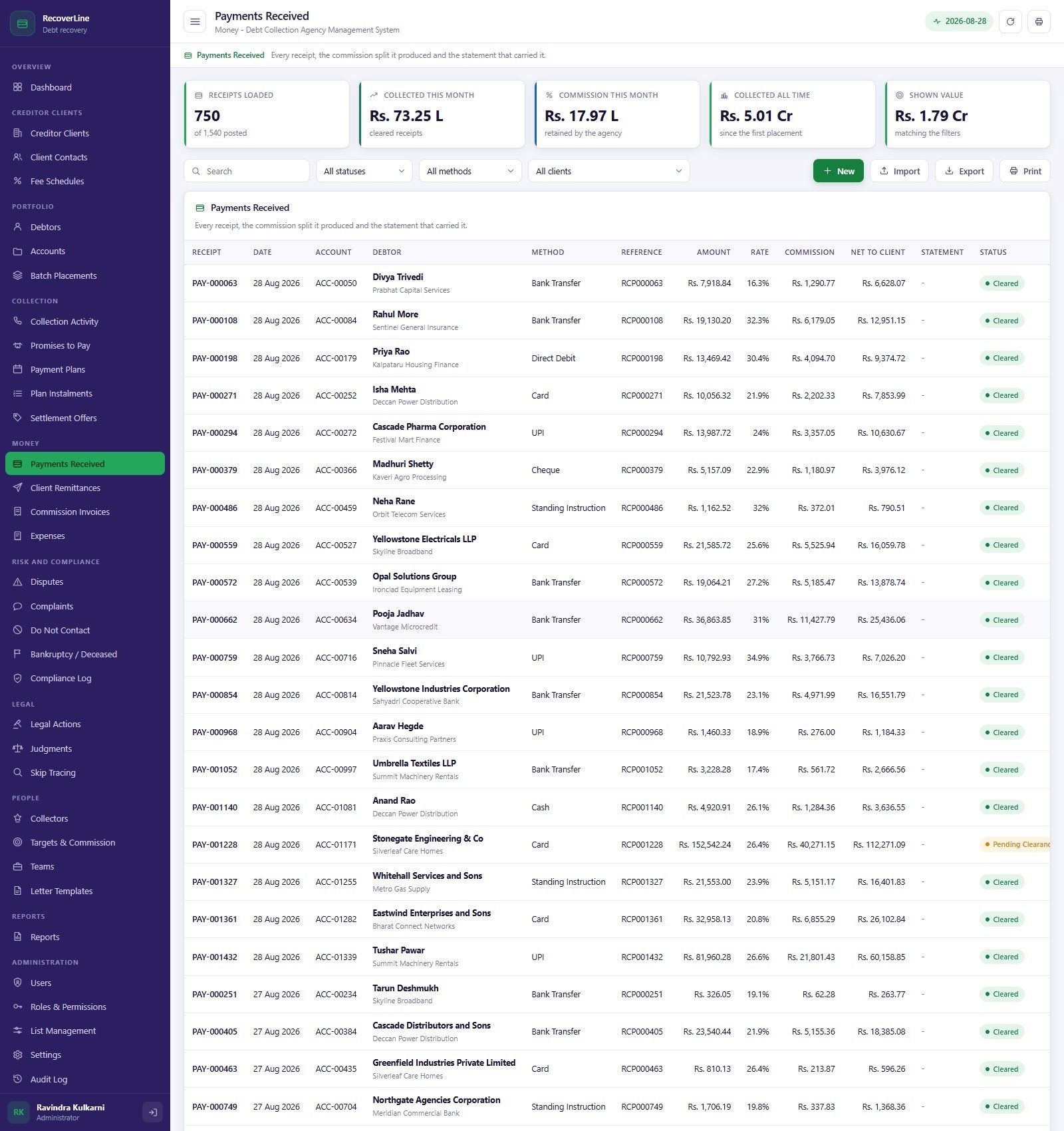Image resolution: width=1064 pixels, height=1131 pixels.
Task: Click receipt PAY-000749
Action: pos(215,1106)
